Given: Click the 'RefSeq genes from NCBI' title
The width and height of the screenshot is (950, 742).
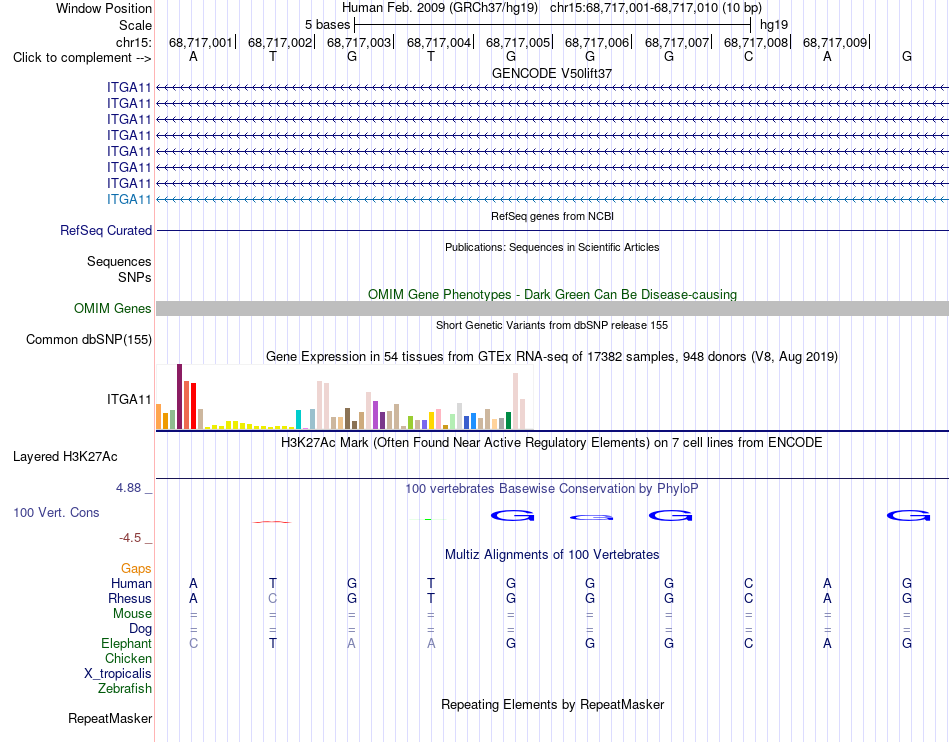Looking at the screenshot, I should coord(552,216).
